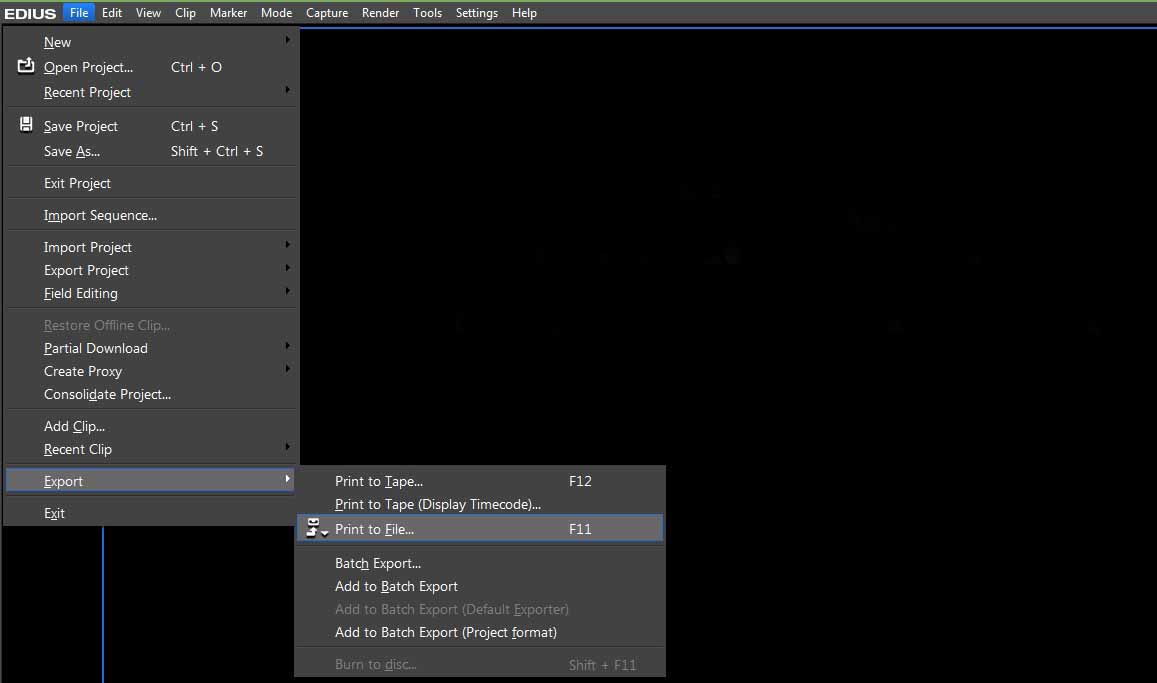Click Consolidate Project menu item
This screenshot has width=1157, height=683.
[107, 394]
